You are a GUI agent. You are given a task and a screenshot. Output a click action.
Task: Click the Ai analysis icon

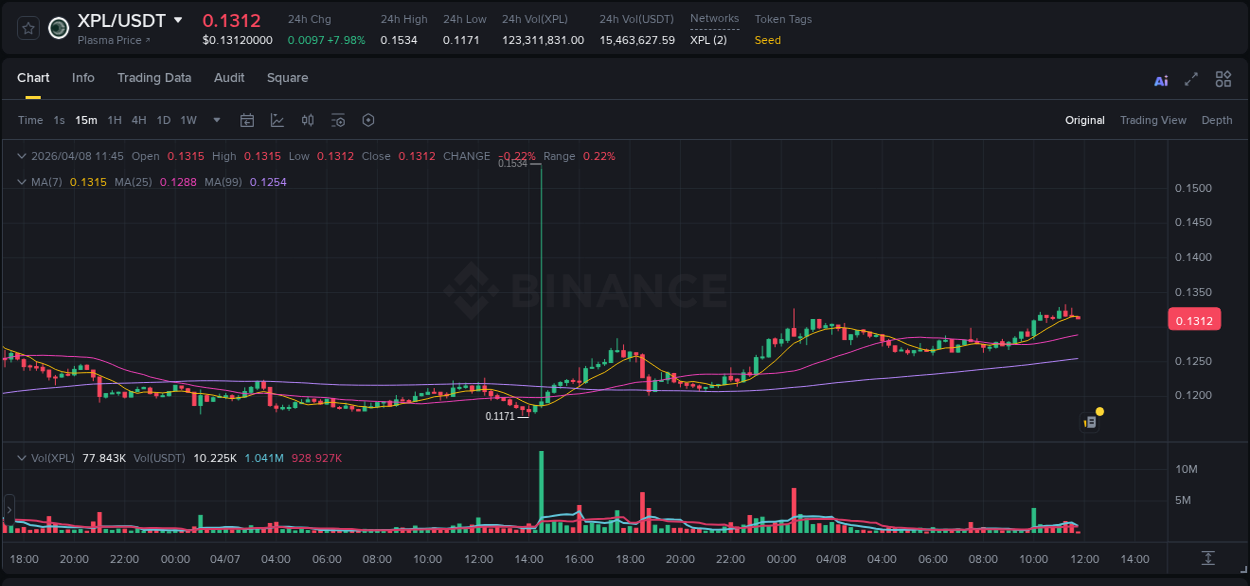[1161, 79]
